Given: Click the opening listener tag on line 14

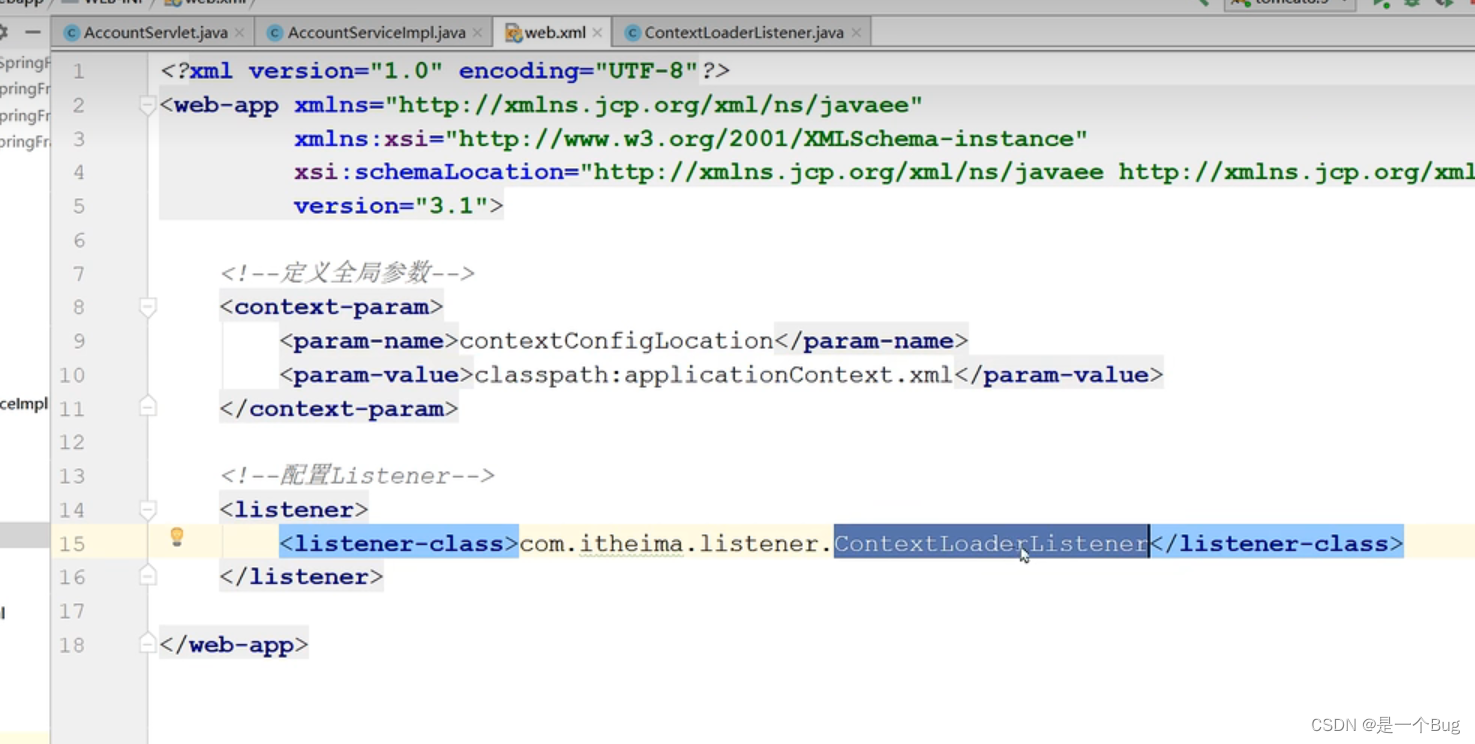Looking at the screenshot, I should (x=294, y=510).
